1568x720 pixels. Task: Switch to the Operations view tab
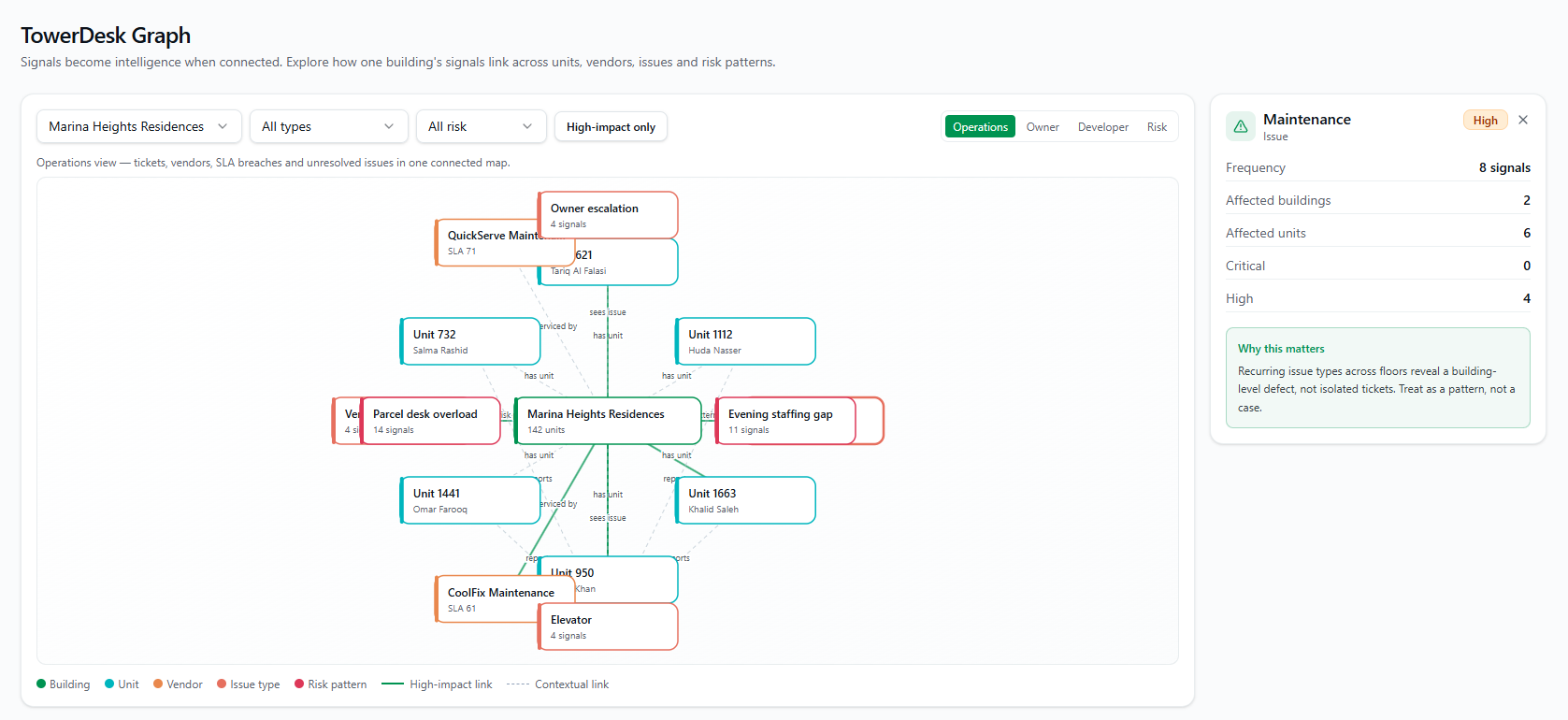[980, 126]
